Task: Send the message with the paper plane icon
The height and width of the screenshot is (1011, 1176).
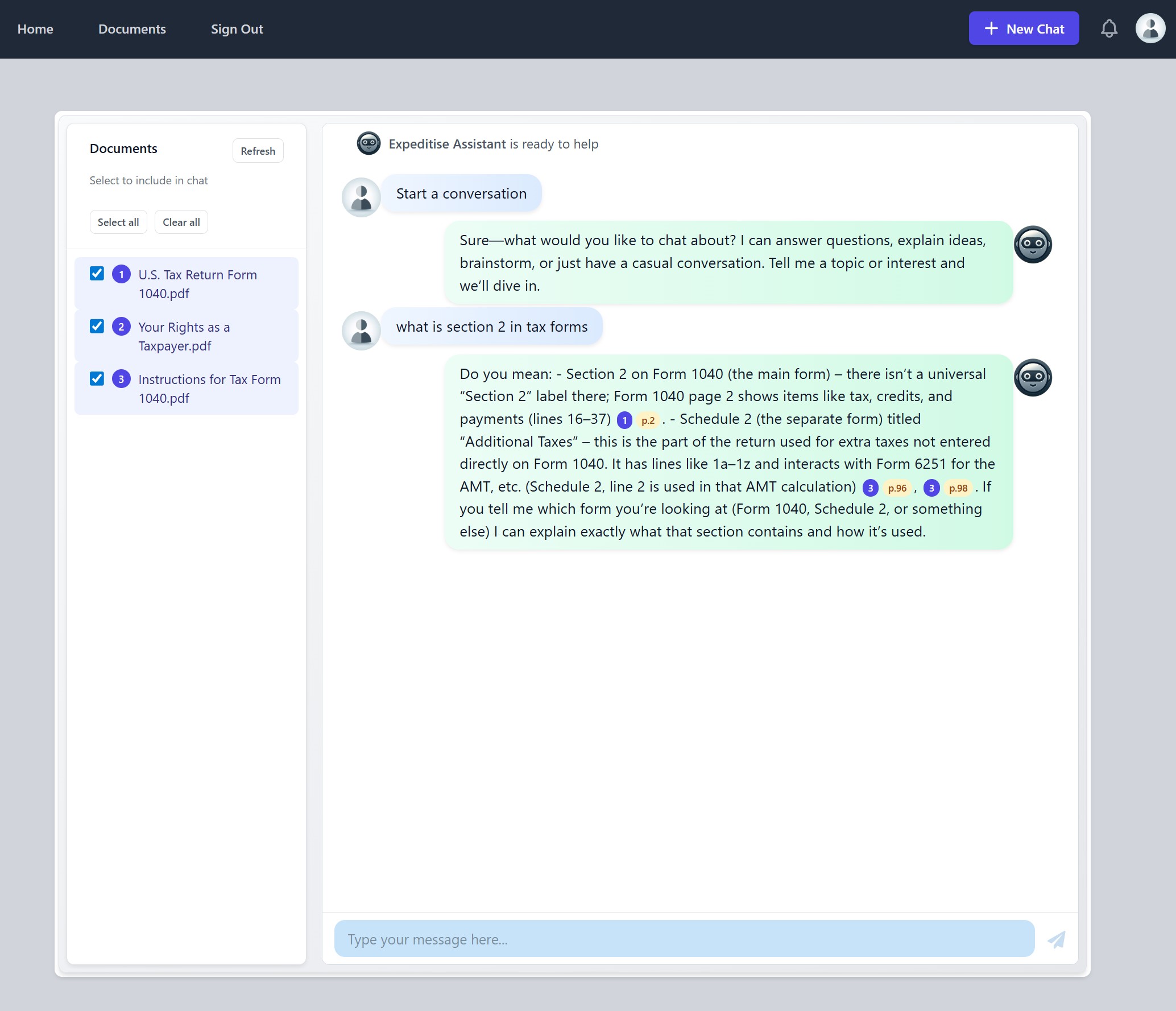Action: point(1057,939)
